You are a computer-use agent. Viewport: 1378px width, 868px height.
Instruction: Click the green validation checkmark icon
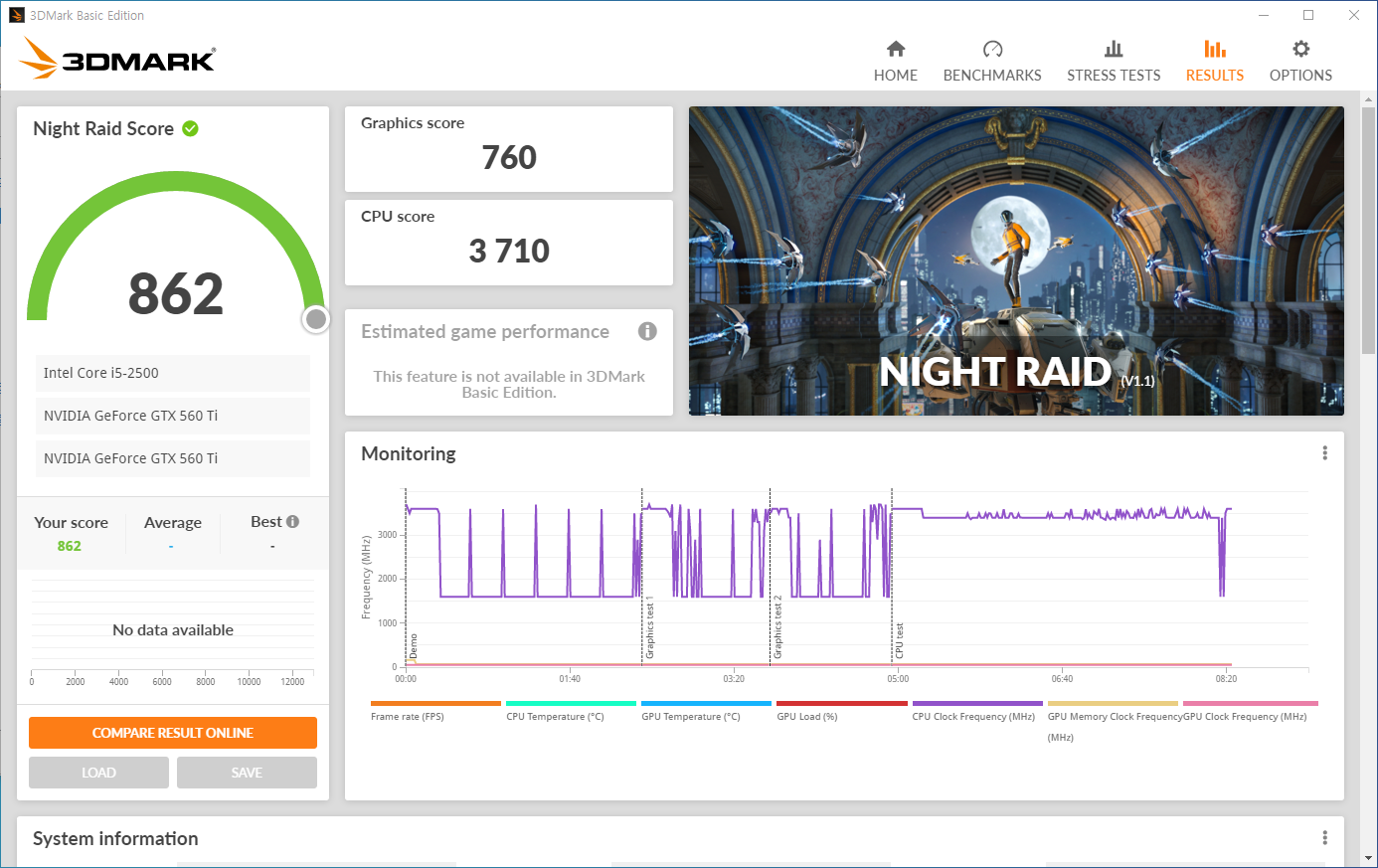point(191,128)
